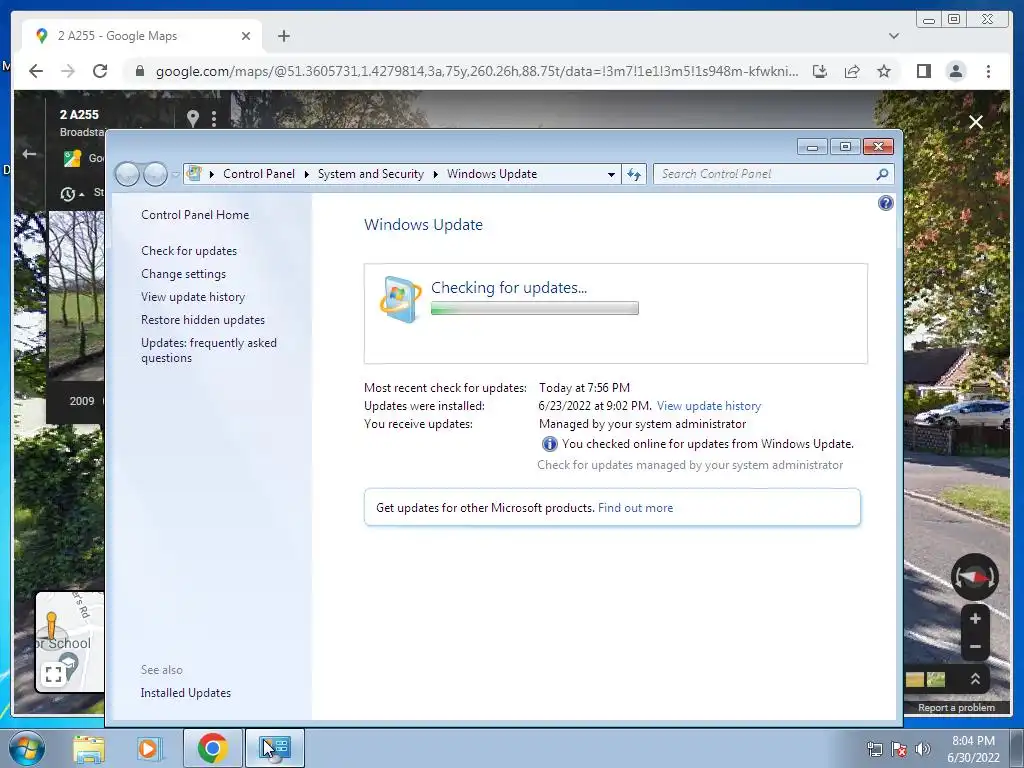Click the Windows Update help question mark icon
Screen dimensions: 1024x768
pyautogui.click(x=886, y=203)
